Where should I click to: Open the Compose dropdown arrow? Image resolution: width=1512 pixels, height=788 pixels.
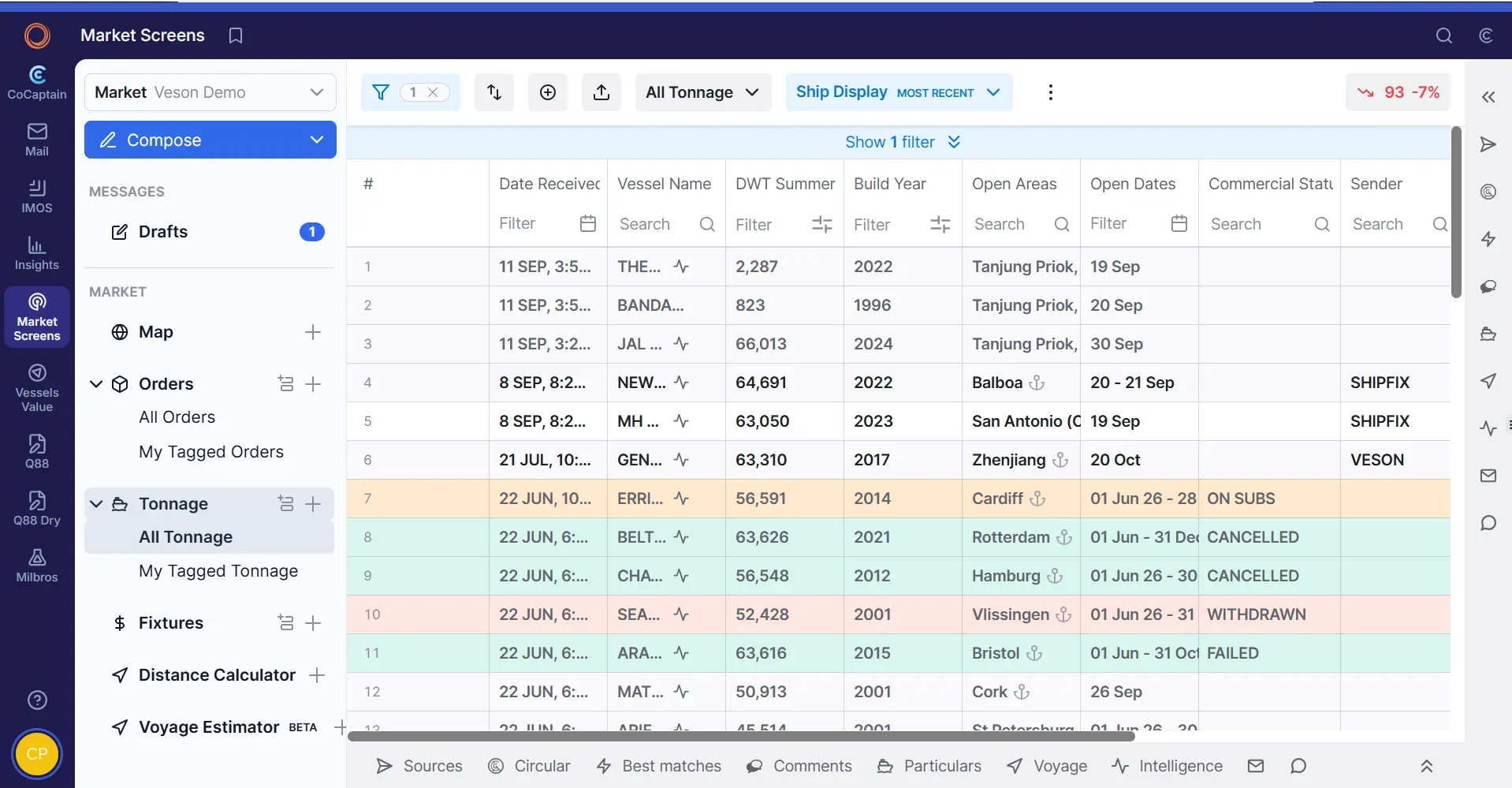tap(317, 140)
